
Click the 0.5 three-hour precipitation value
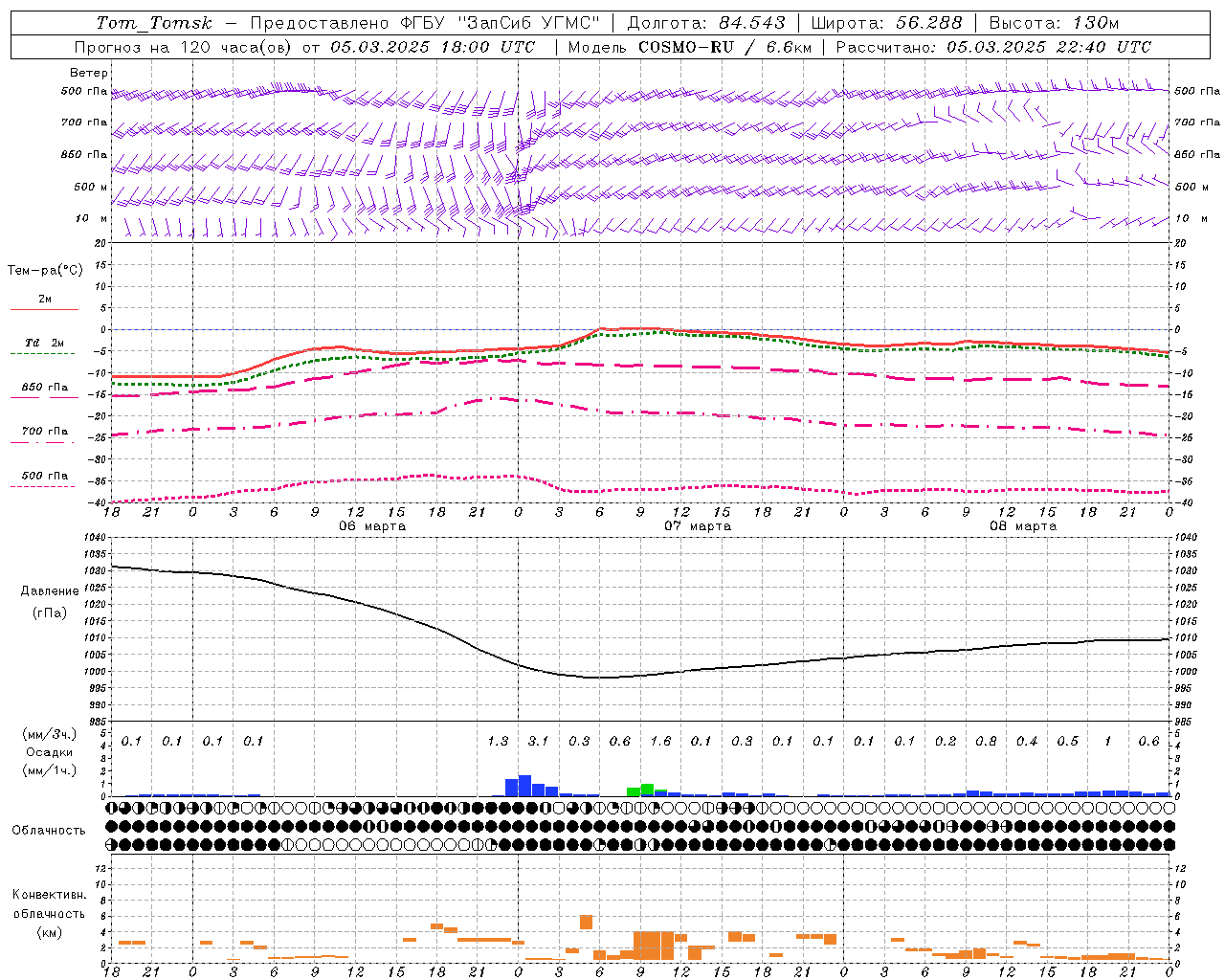[1067, 741]
